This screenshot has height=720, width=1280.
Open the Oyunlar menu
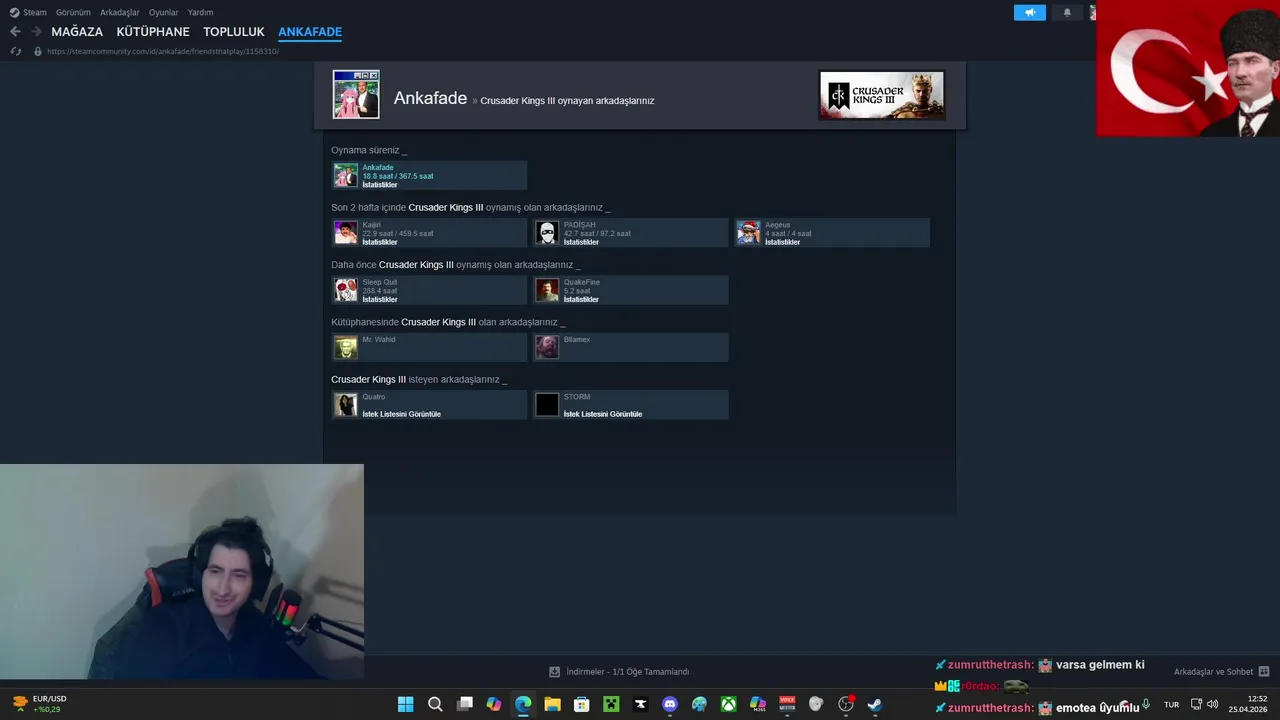pyautogui.click(x=163, y=12)
